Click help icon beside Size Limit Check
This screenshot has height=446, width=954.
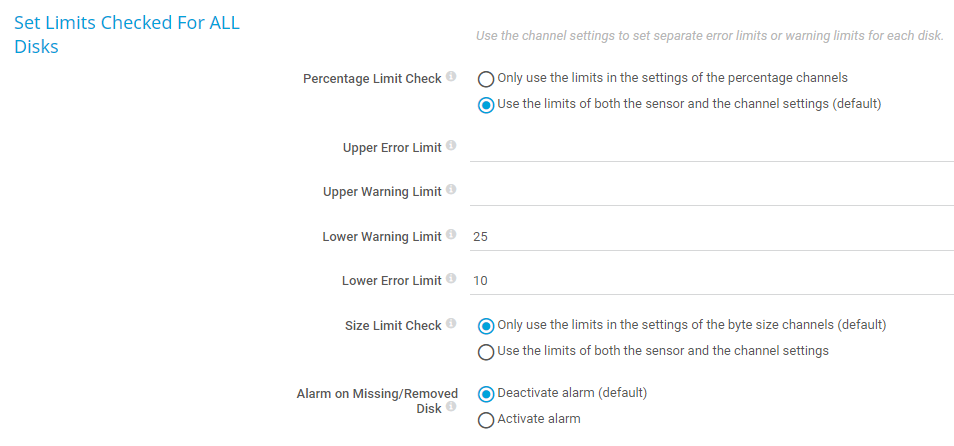451,324
